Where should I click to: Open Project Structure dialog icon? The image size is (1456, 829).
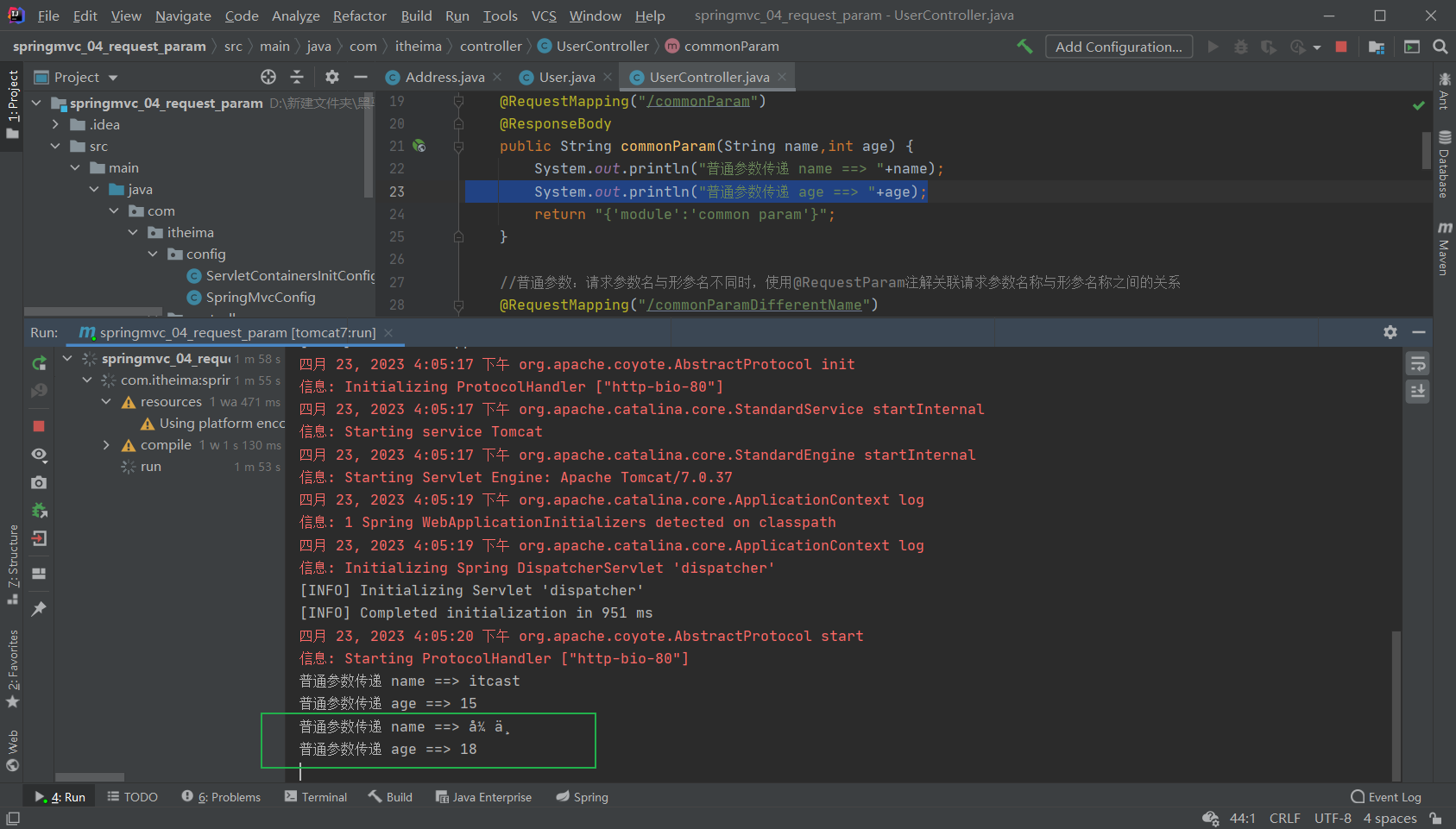pos(1377,47)
